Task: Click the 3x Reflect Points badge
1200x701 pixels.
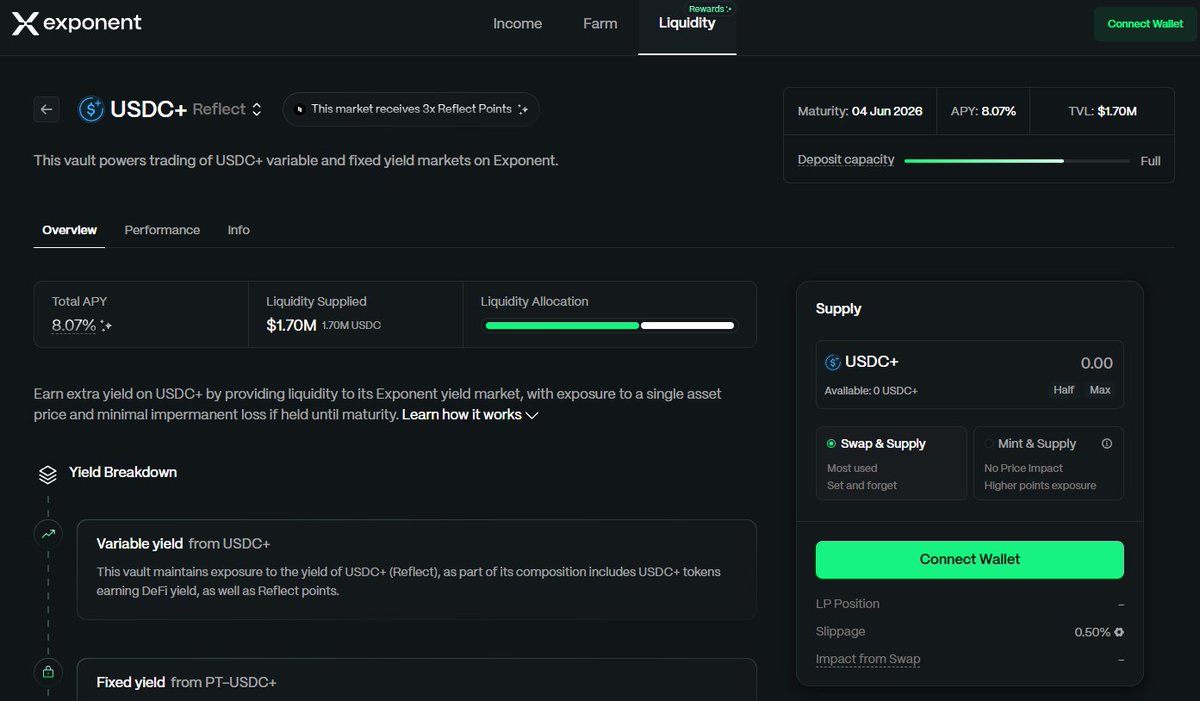Action: 411,109
